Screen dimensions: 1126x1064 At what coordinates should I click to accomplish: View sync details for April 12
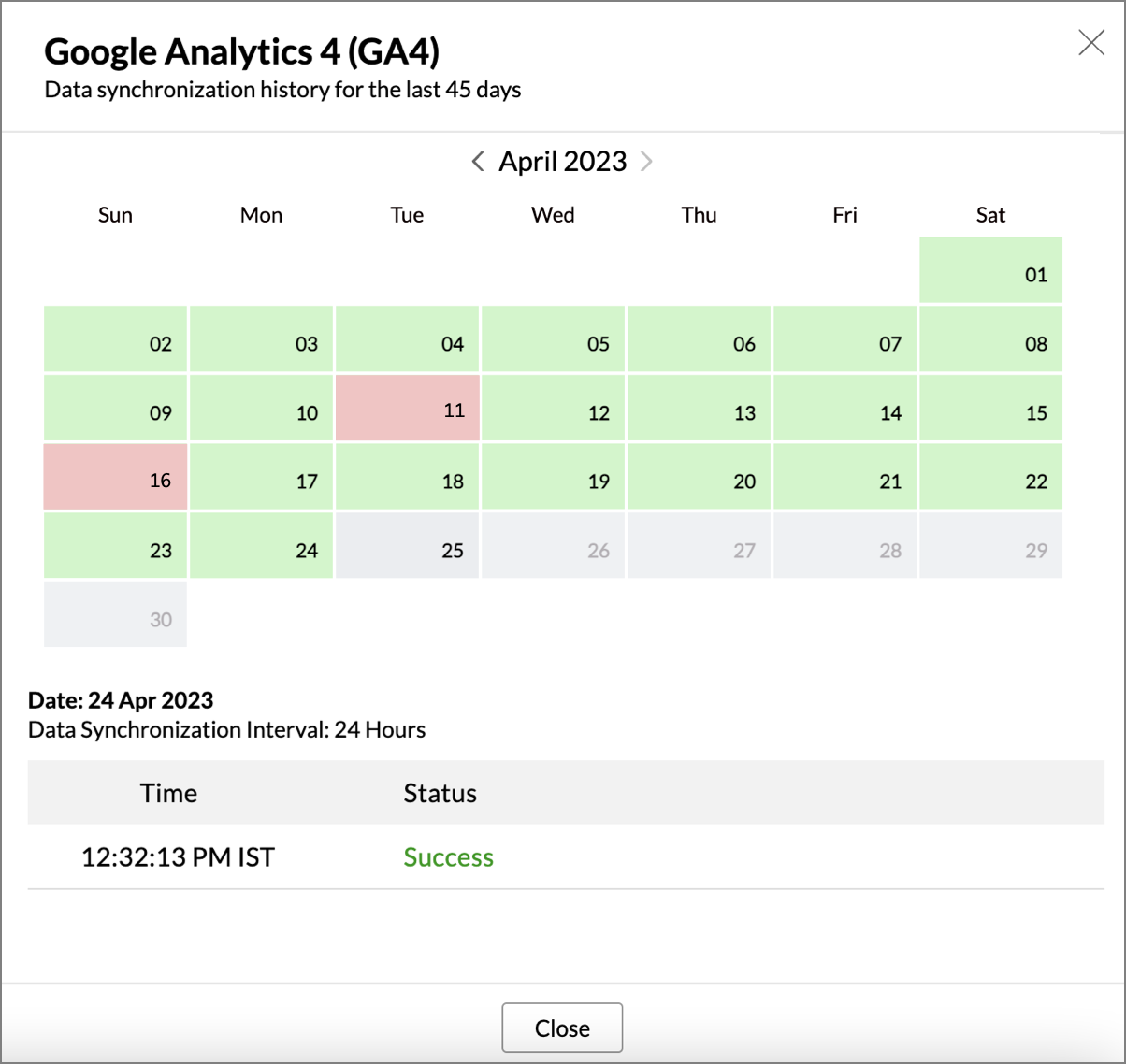(554, 409)
